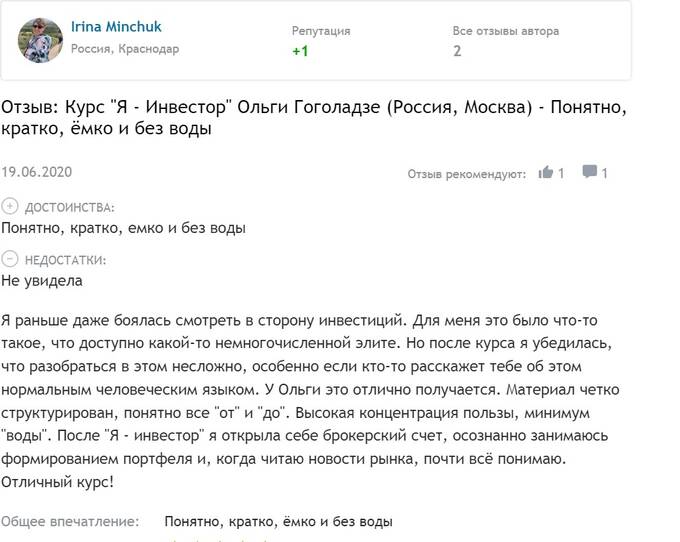Click the recommend count next to thumbs-up
This screenshot has width=680, height=542.
click(x=562, y=173)
